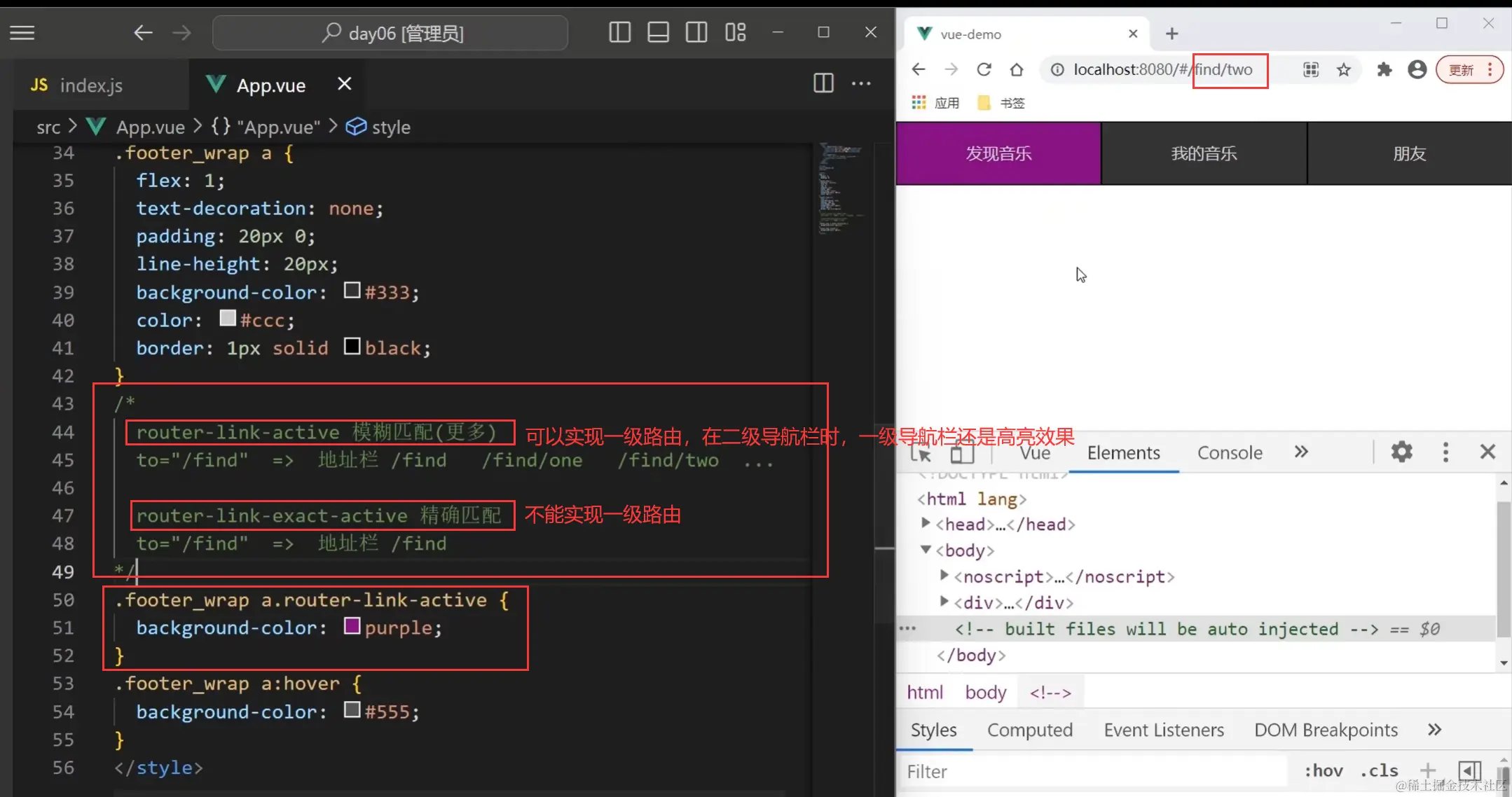Click the day06 command center search box
1512x797 pixels.
point(390,33)
